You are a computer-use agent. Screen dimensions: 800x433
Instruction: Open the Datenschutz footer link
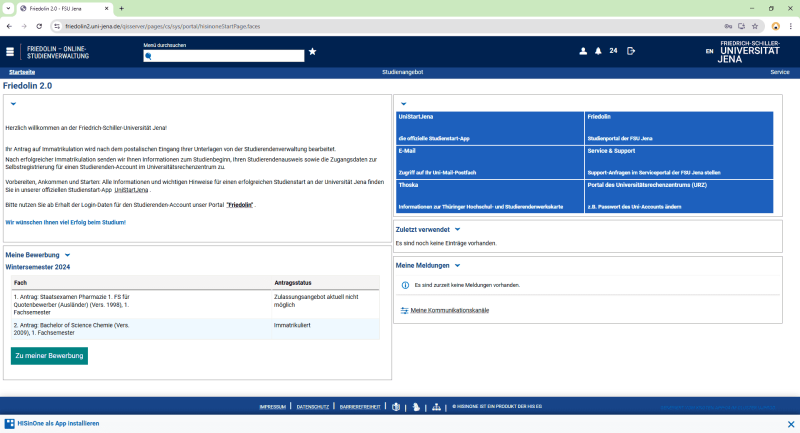click(x=313, y=406)
